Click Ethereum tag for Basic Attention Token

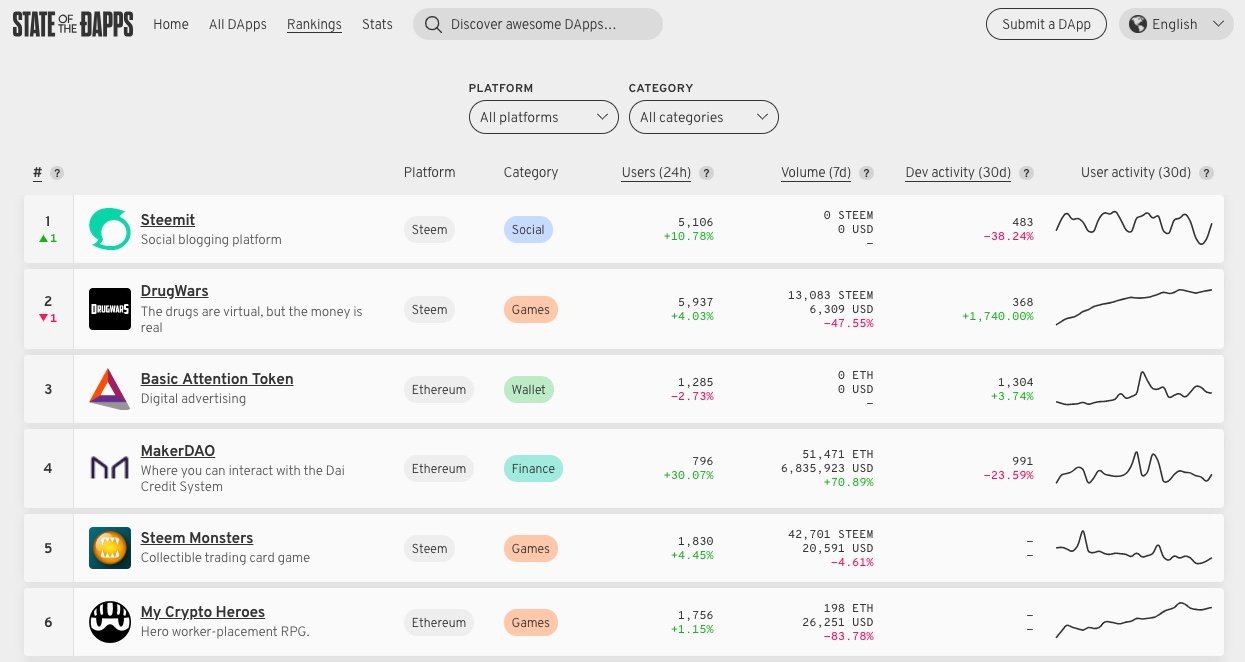(x=439, y=389)
